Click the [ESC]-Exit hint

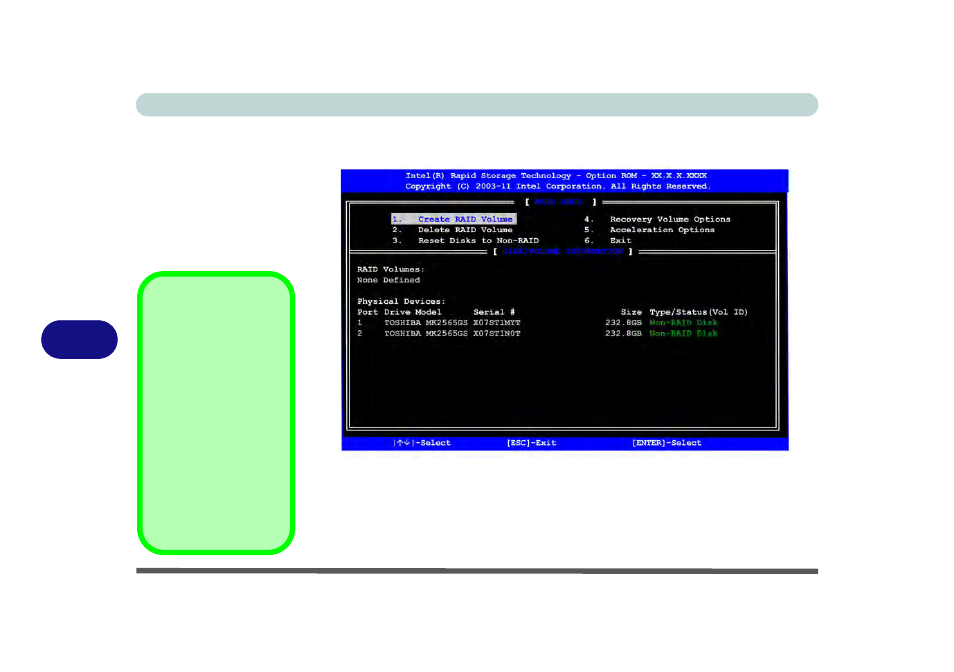(x=532, y=443)
